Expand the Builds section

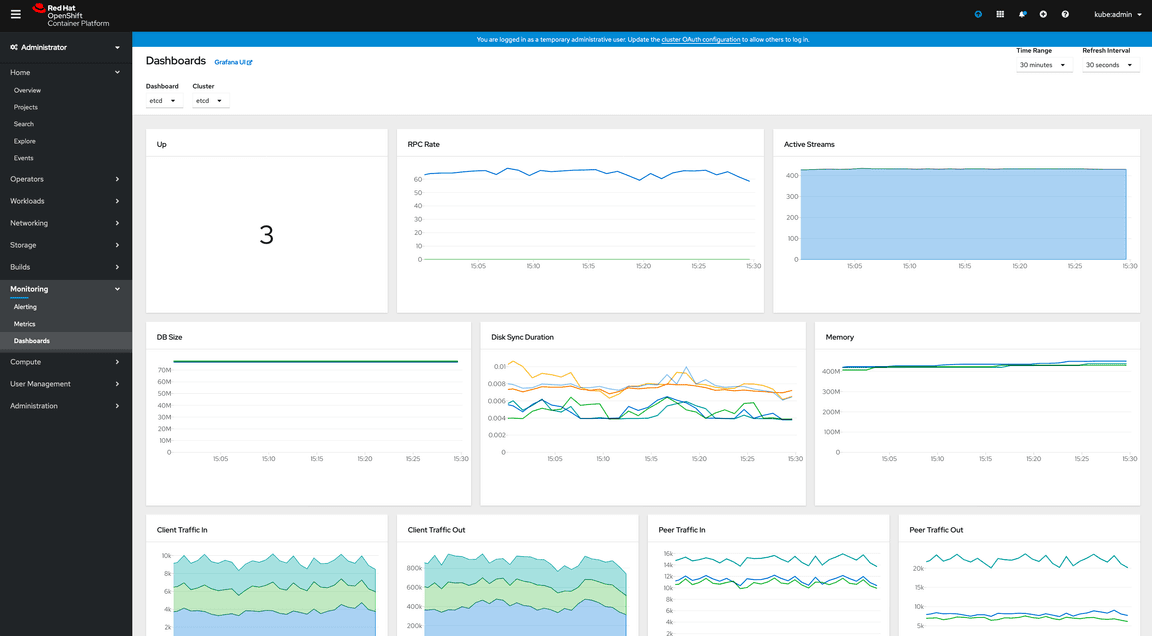[x=65, y=267]
